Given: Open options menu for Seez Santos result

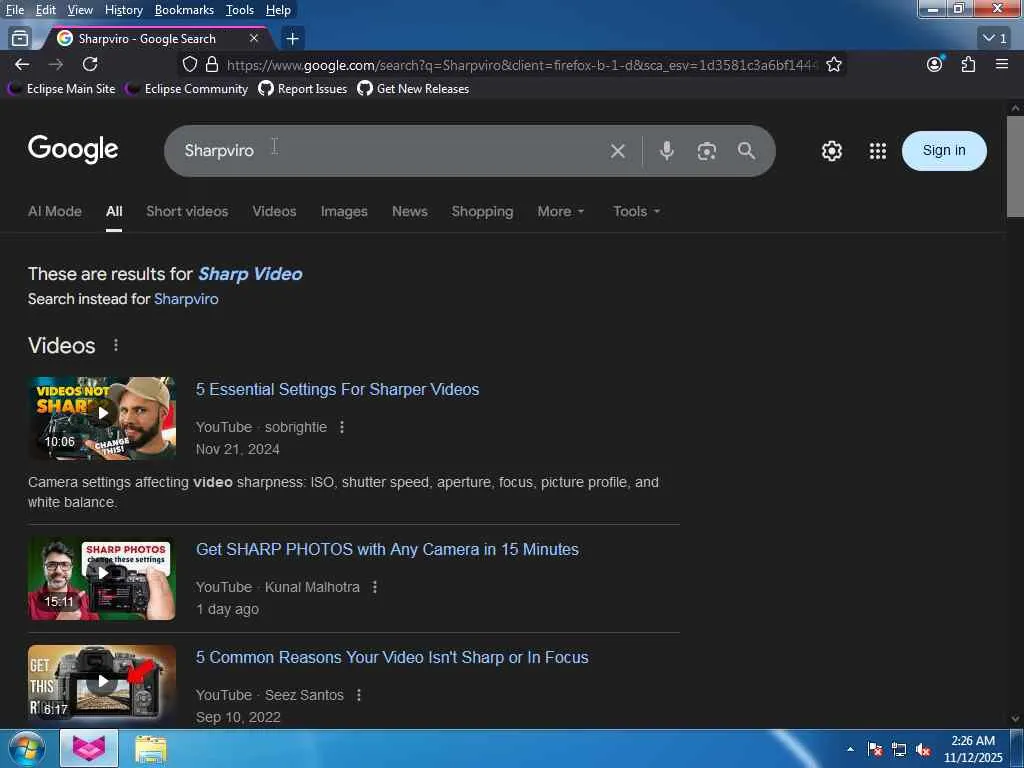Looking at the screenshot, I should [359, 695].
